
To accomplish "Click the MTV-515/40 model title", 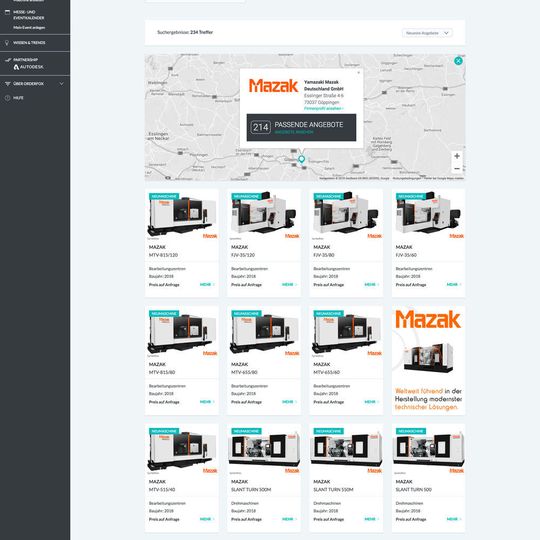I will click(x=162, y=490).
